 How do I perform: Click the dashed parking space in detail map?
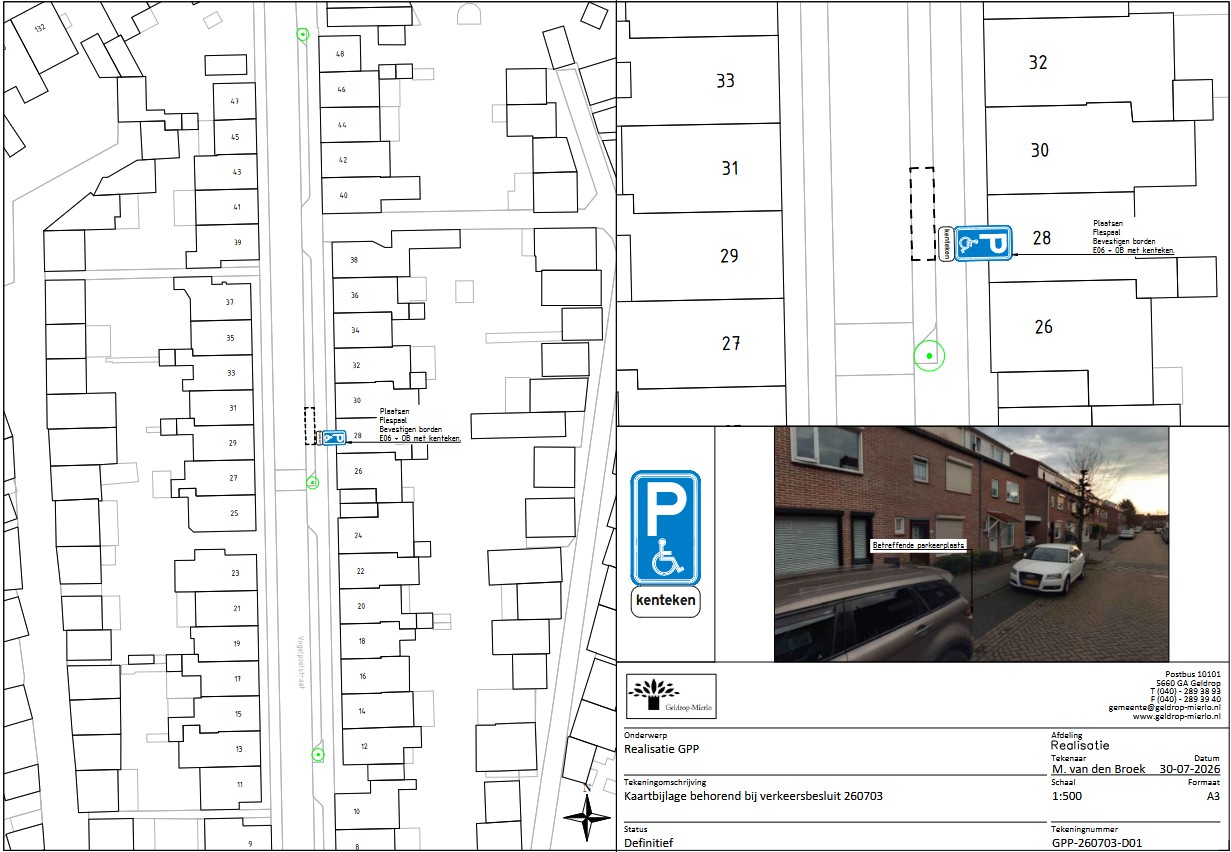(x=922, y=214)
